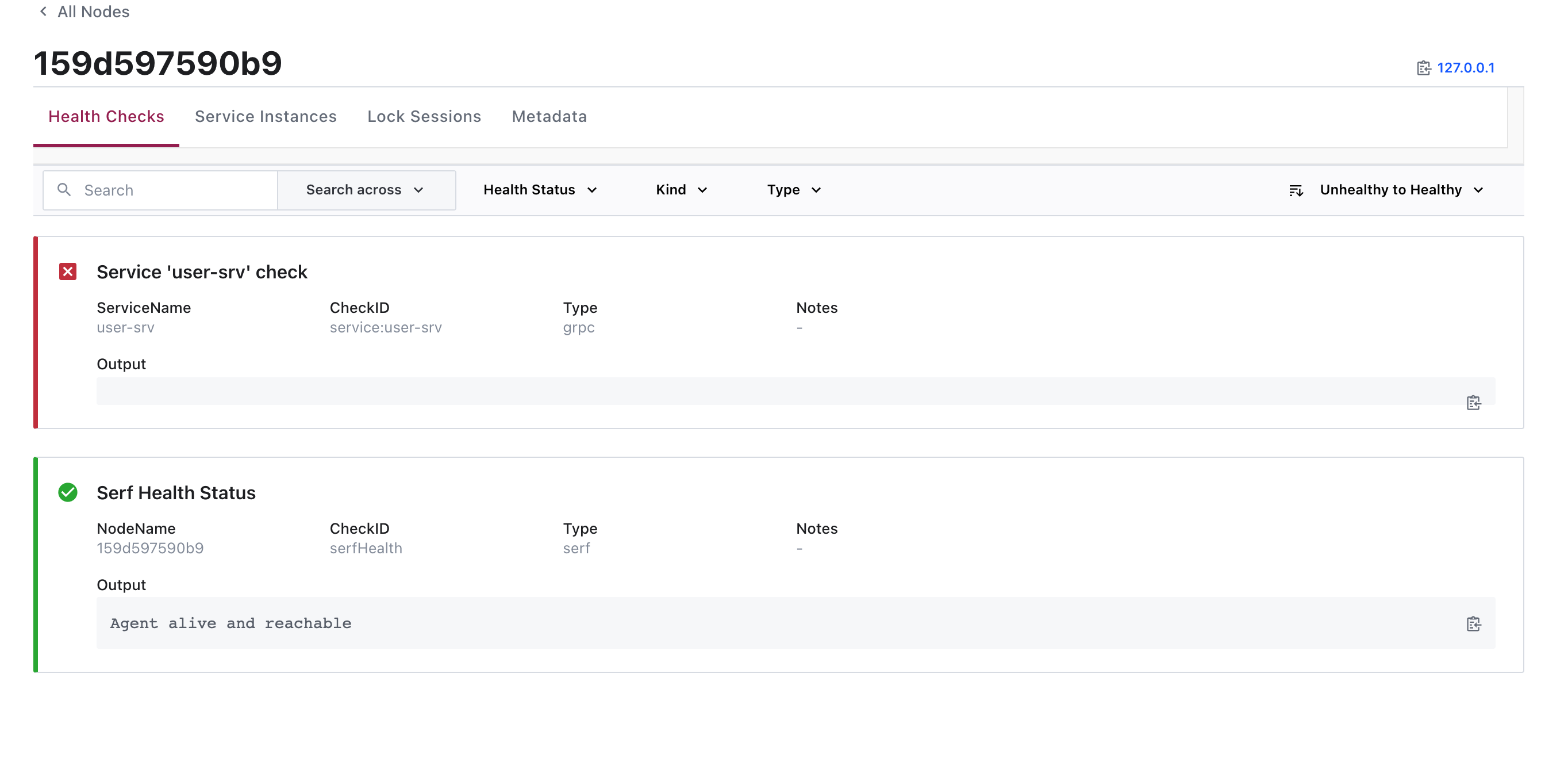Switch to the Service Instances tab
1568x773 pixels.
(x=266, y=116)
